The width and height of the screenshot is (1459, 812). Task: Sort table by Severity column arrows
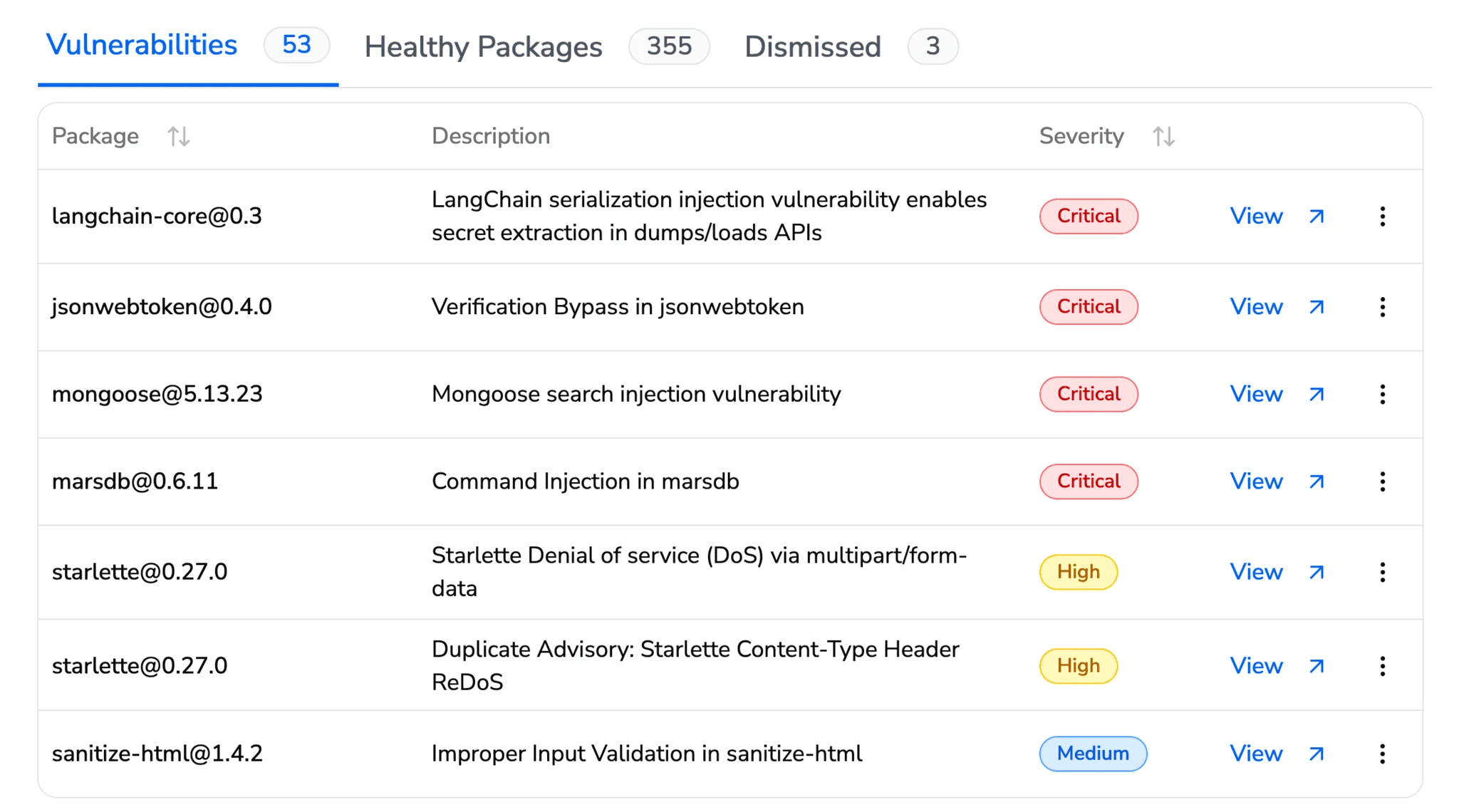1163,136
